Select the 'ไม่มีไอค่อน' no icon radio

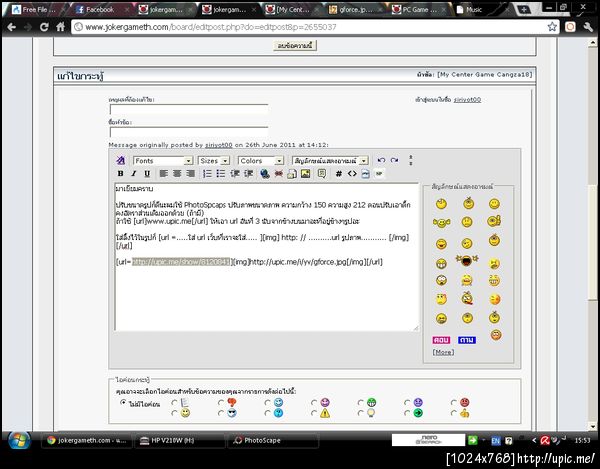coord(123,402)
